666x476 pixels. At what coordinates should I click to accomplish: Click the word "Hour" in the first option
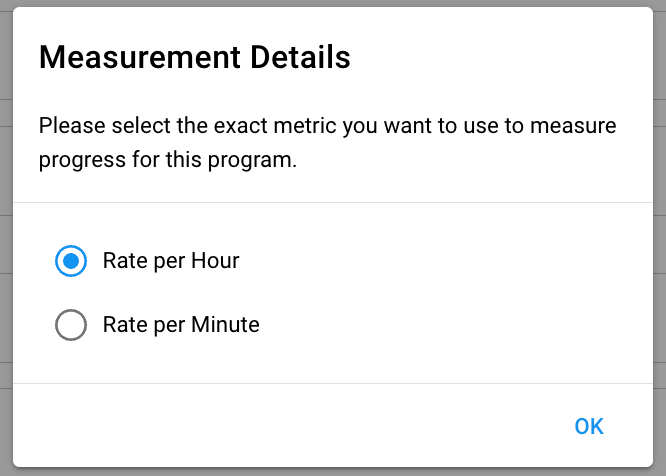[216, 262]
